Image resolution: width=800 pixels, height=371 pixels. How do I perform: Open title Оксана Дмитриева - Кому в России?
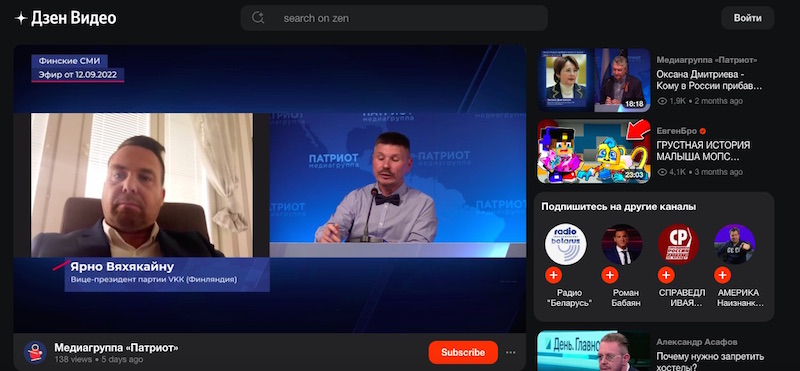point(709,80)
